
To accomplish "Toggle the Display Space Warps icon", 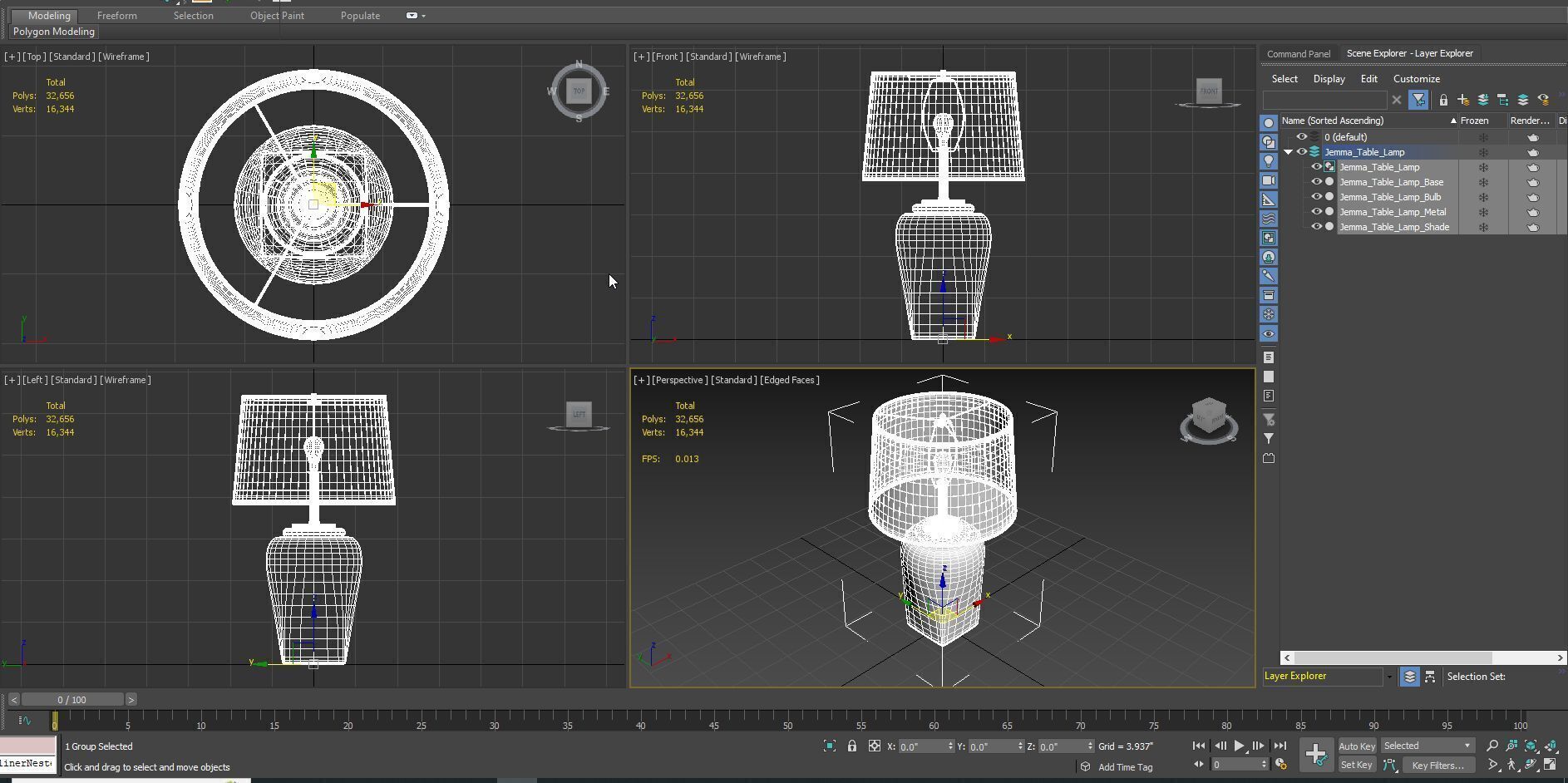I will coord(1269,219).
